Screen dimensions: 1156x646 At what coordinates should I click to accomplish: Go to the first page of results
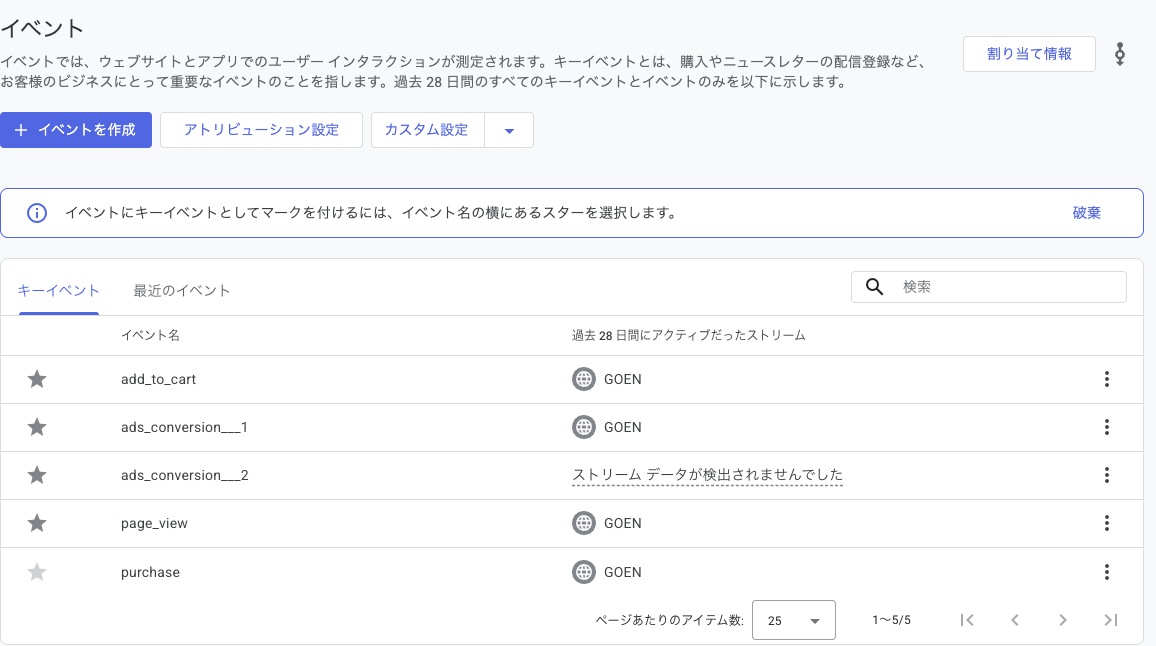coord(967,620)
